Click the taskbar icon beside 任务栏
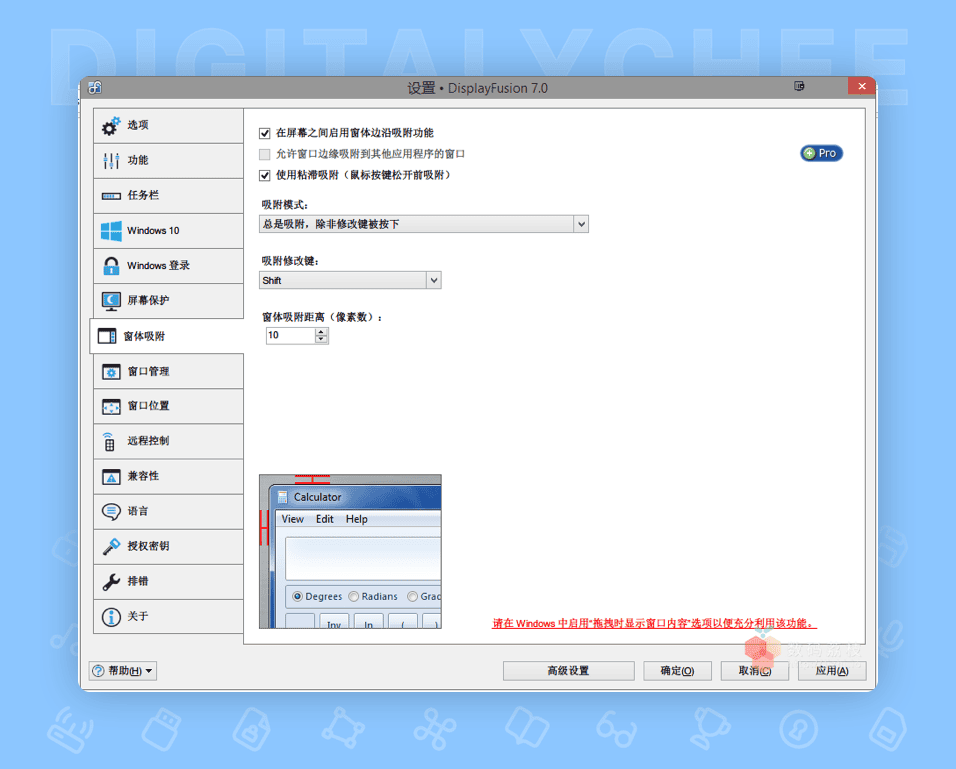 [111, 196]
